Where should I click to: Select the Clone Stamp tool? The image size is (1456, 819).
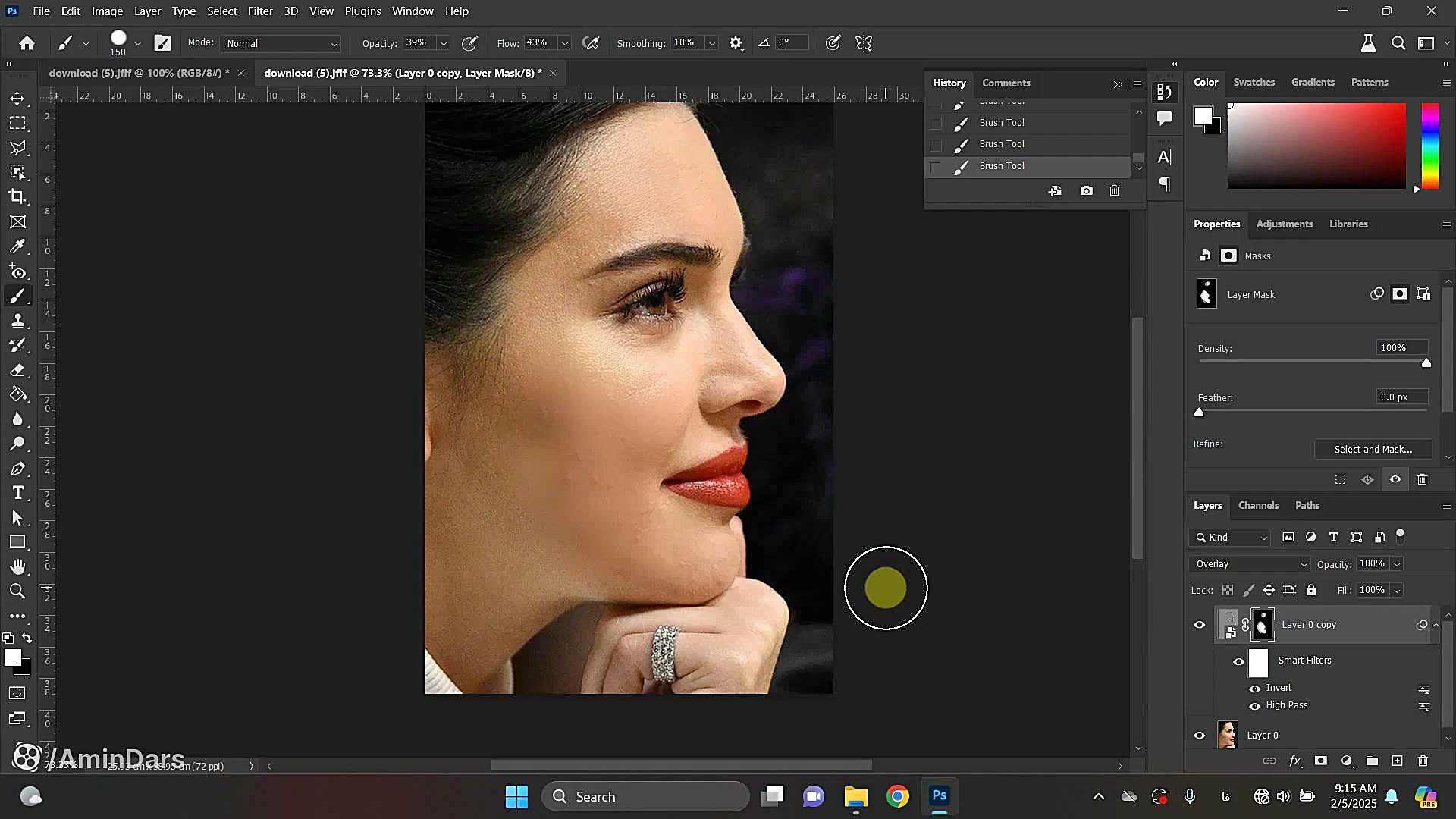[17, 321]
